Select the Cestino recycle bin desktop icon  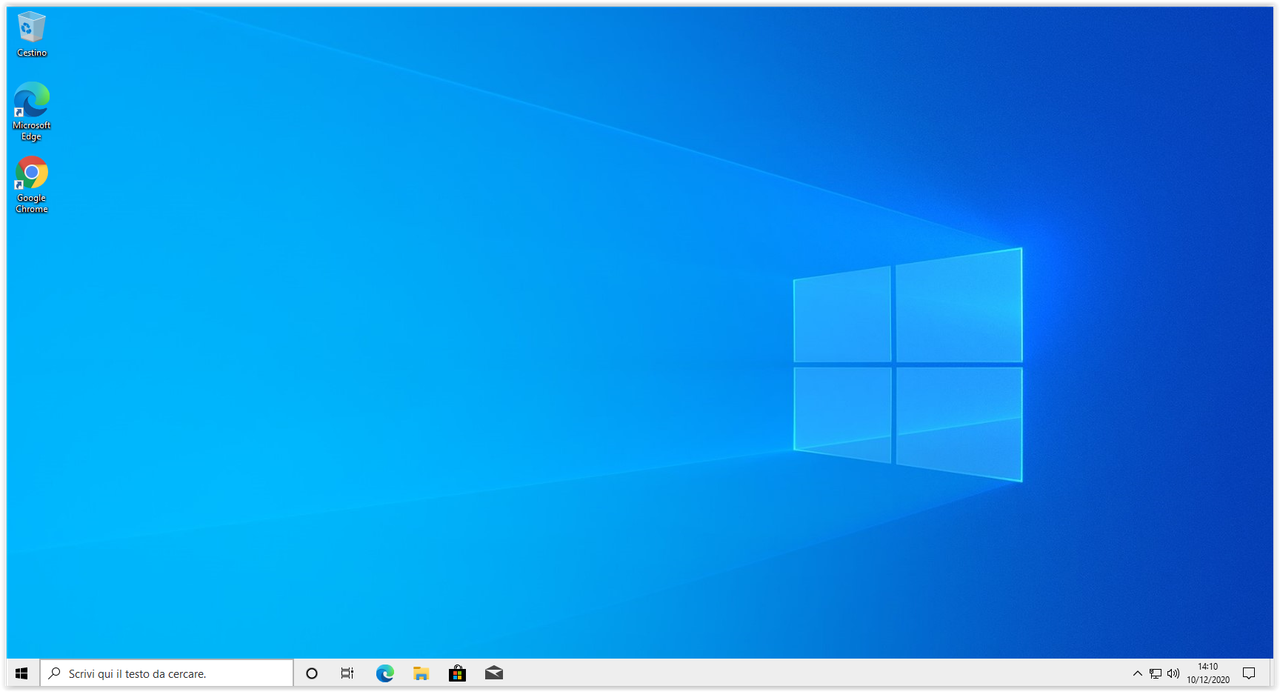(31, 34)
